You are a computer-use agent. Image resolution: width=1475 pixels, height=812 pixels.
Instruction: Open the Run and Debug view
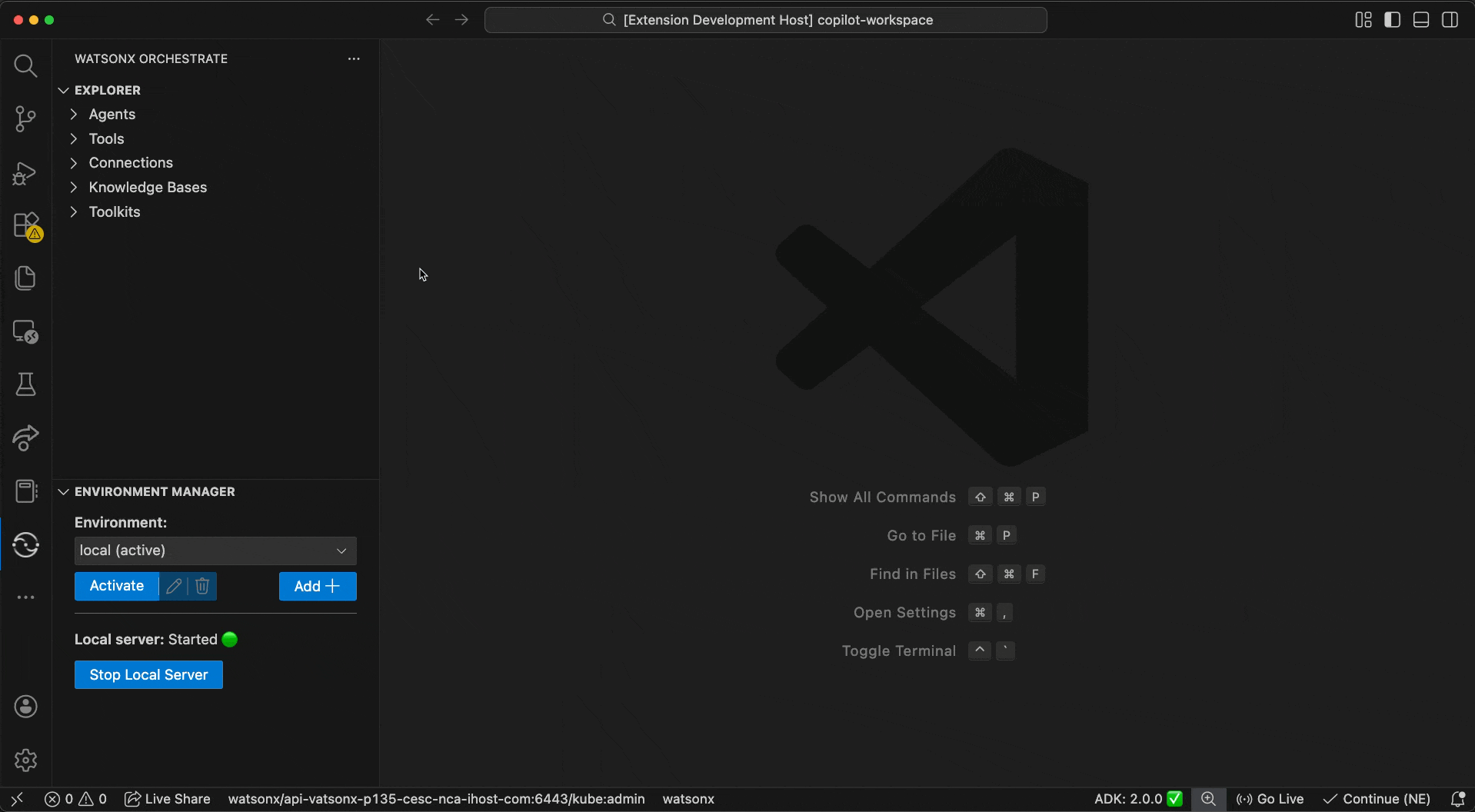click(x=25, y=174)
